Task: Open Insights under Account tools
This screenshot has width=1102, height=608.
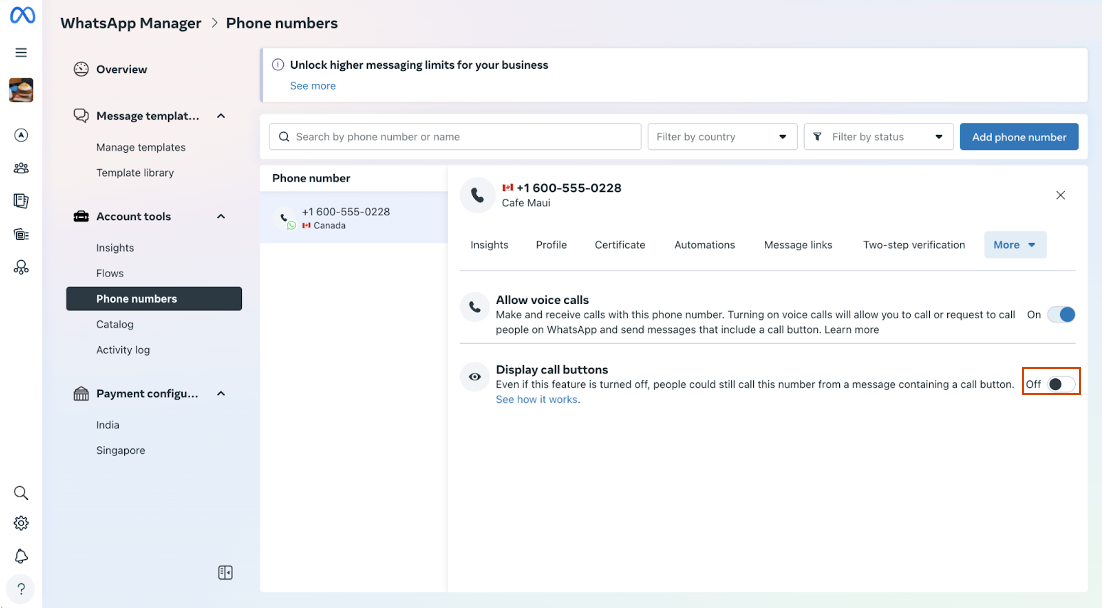Action: click(x=115, y=247)
